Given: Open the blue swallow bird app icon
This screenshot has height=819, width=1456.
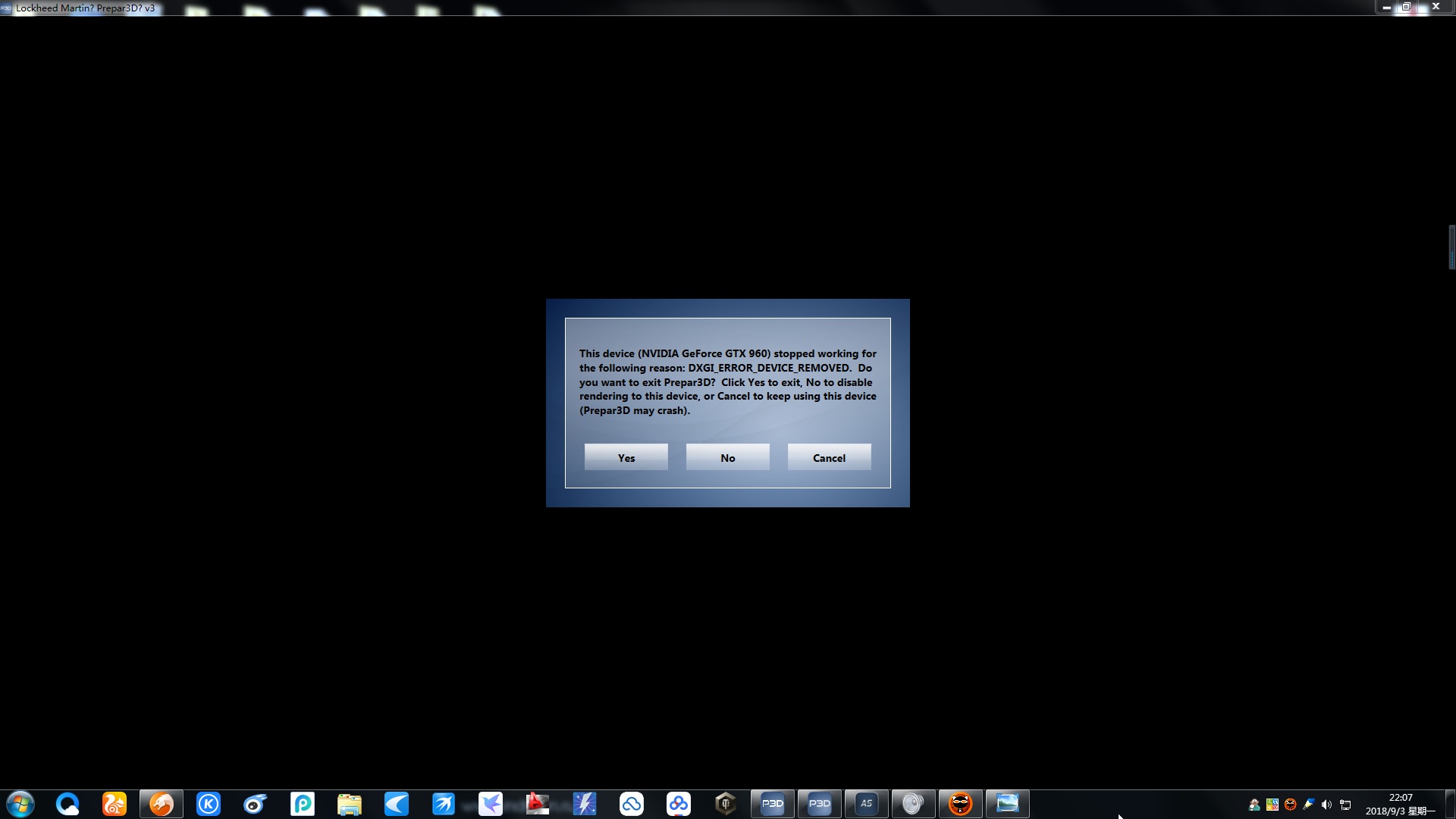Looking at the screenshot, I should pos(444,804).
